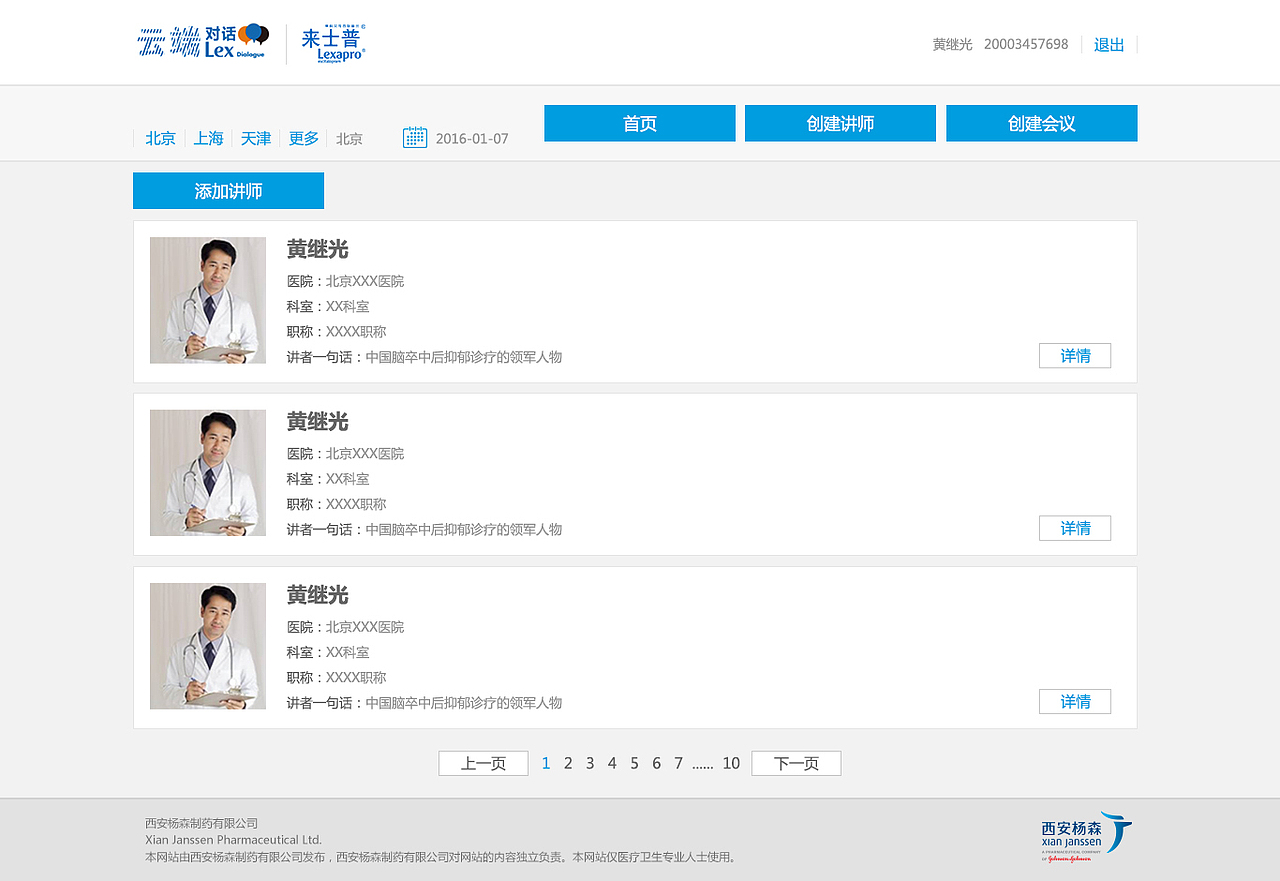Image resolution: width=1280 pixels, height=881 pixels.
Task: Select the 北京 city filter
Action: [x=160, y=138]
